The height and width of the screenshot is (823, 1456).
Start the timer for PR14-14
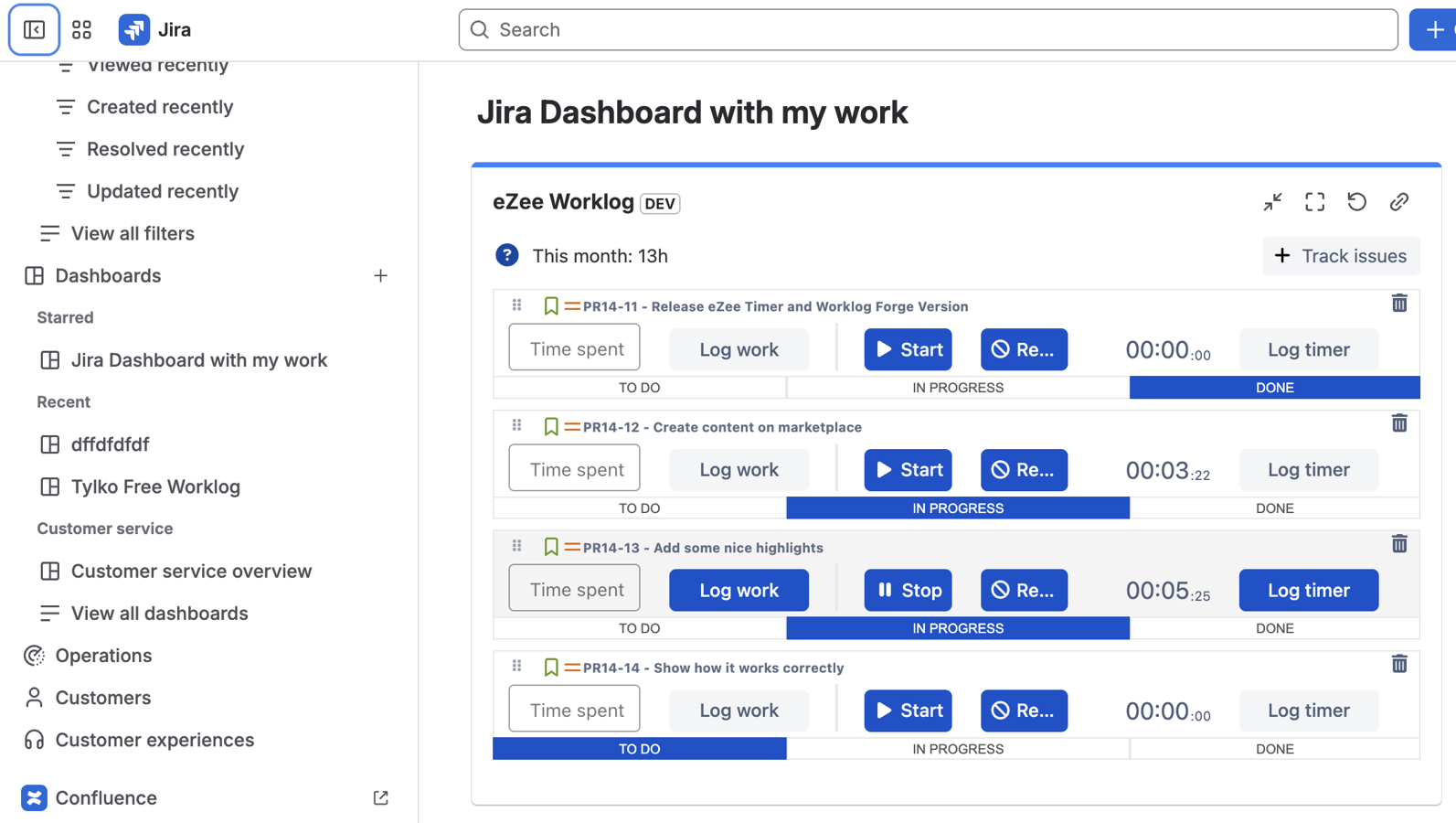tap(909, 711)
